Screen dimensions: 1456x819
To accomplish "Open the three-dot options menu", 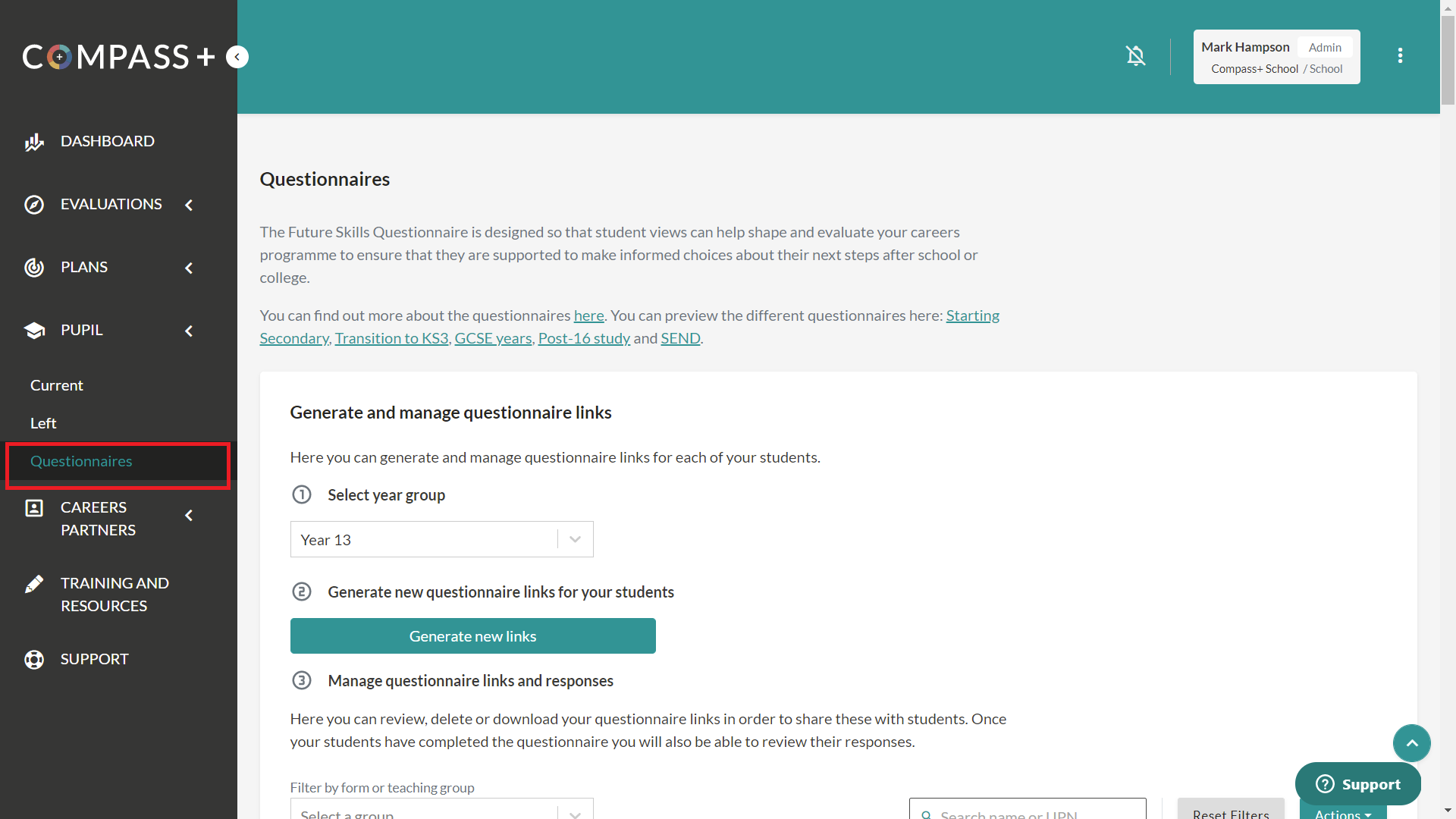I will coord(1400,56).
